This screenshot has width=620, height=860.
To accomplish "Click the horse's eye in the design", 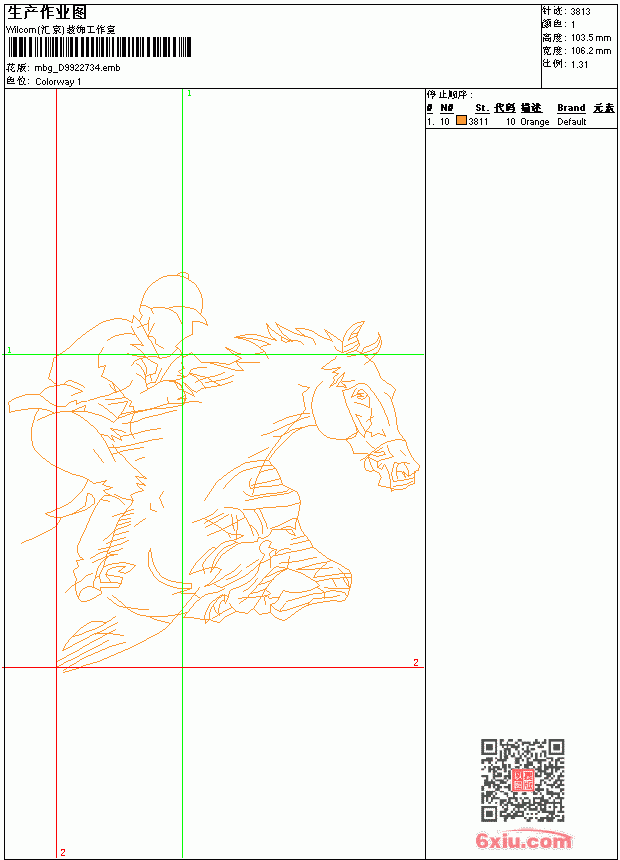I will coord(361,394).
